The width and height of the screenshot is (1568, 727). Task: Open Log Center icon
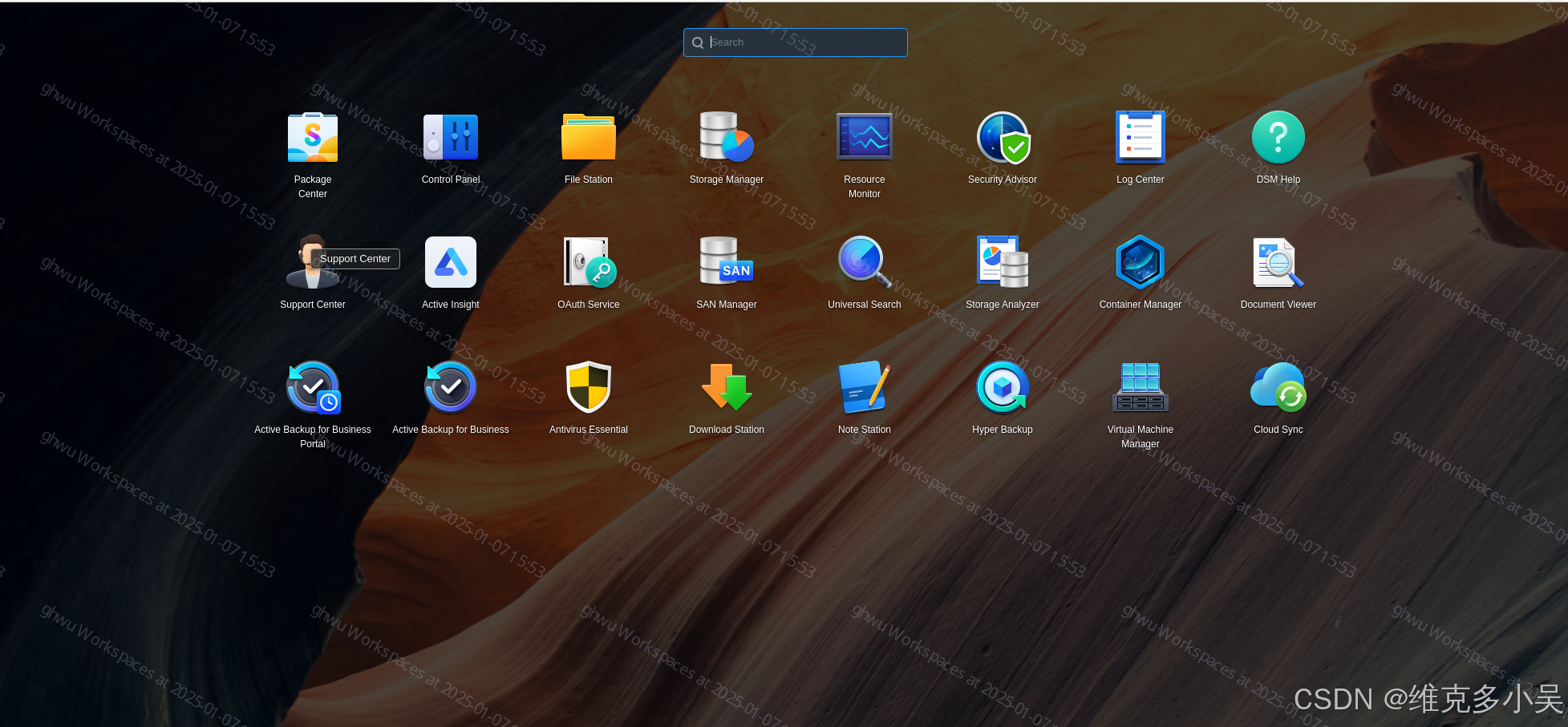click(x=1141, y=137)
